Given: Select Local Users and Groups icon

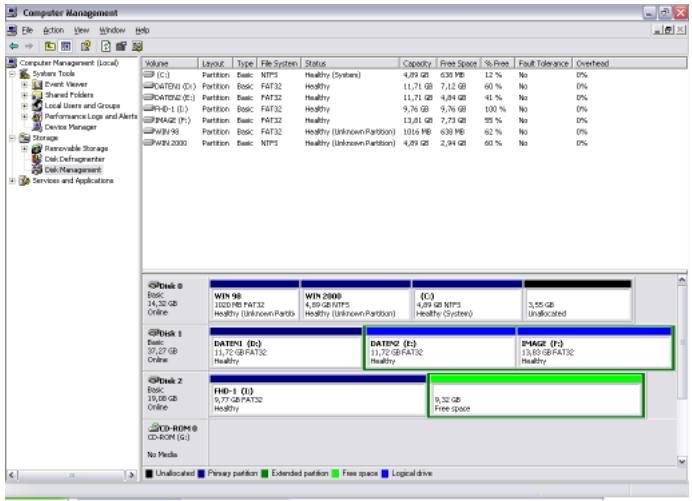Looking at the screenshot, I should [x=37, y=105].
